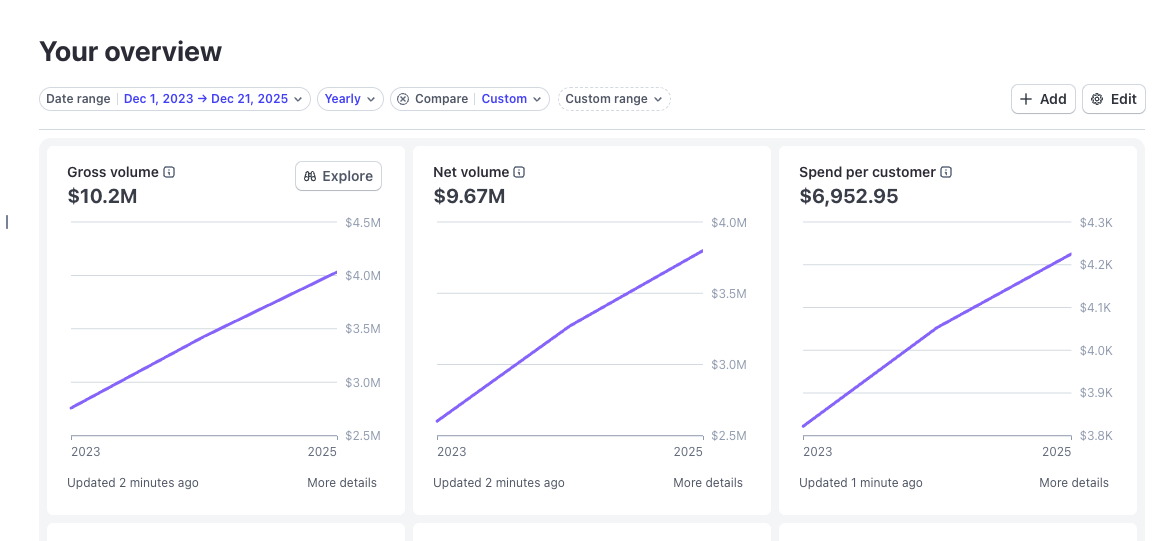
Task: Change the Yearly interval dropdown
Action: (x=351, y=99)
